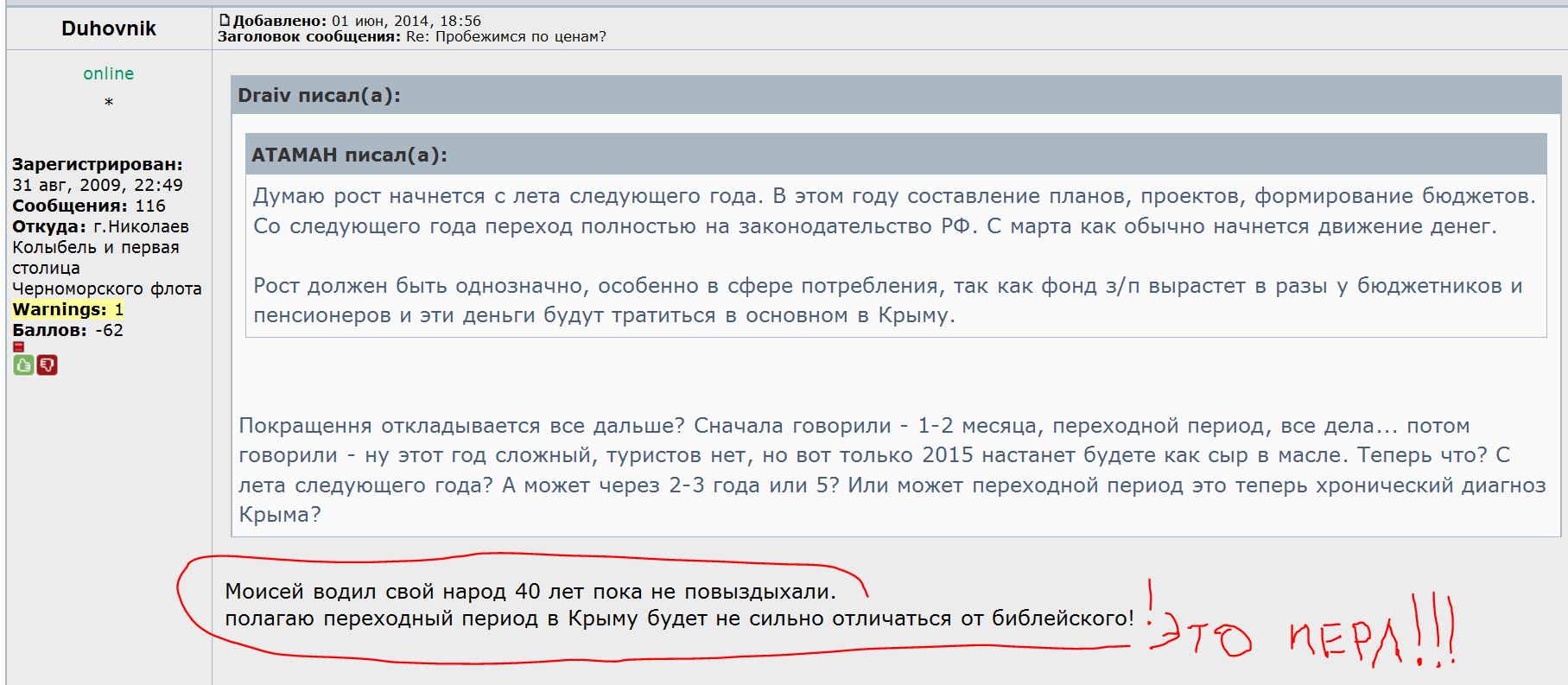Click the Зарегистрирован registration date label
The height and width of the screenshot is (685, 1568).
97,164
